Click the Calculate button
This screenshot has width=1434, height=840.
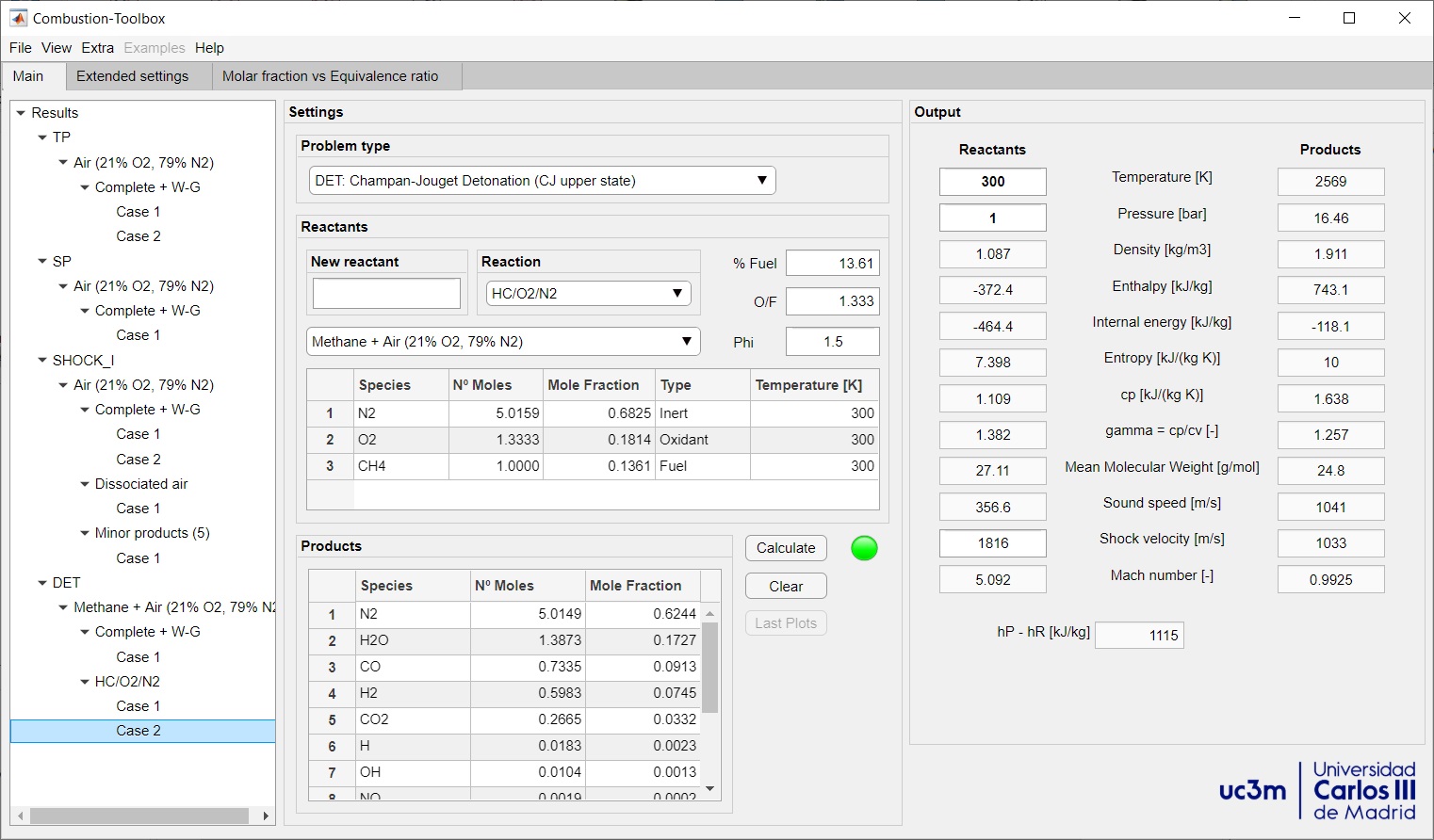tap(785, 548)
